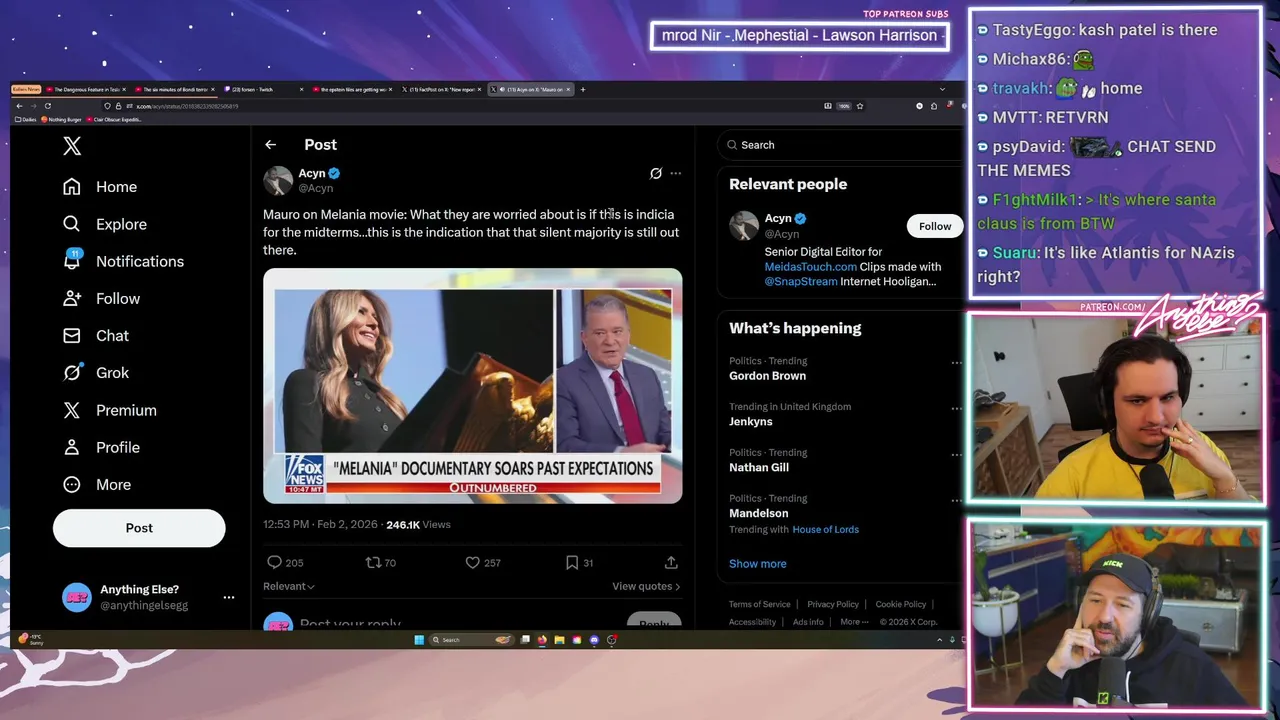Click the large Post button in sidebar
This screenshot has height=720, width=1280.
click(x=139, y=528)
